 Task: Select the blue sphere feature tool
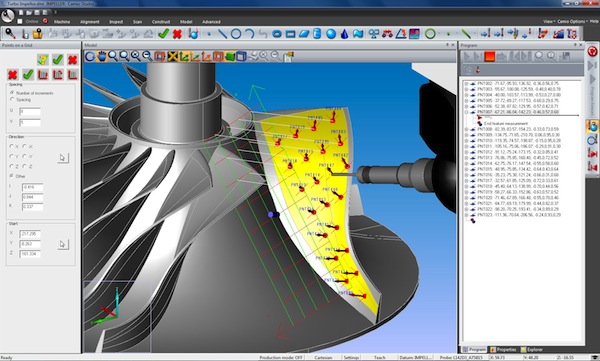pyautogui.click(x=331, y=34)
